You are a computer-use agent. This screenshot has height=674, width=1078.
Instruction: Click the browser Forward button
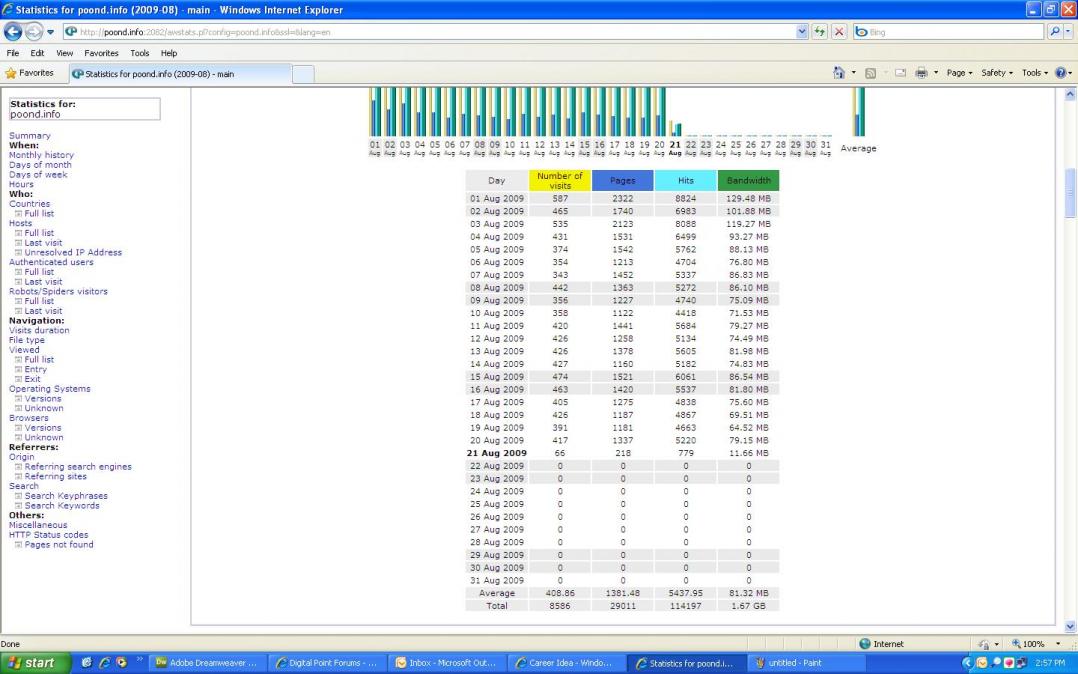click(33, 32)
